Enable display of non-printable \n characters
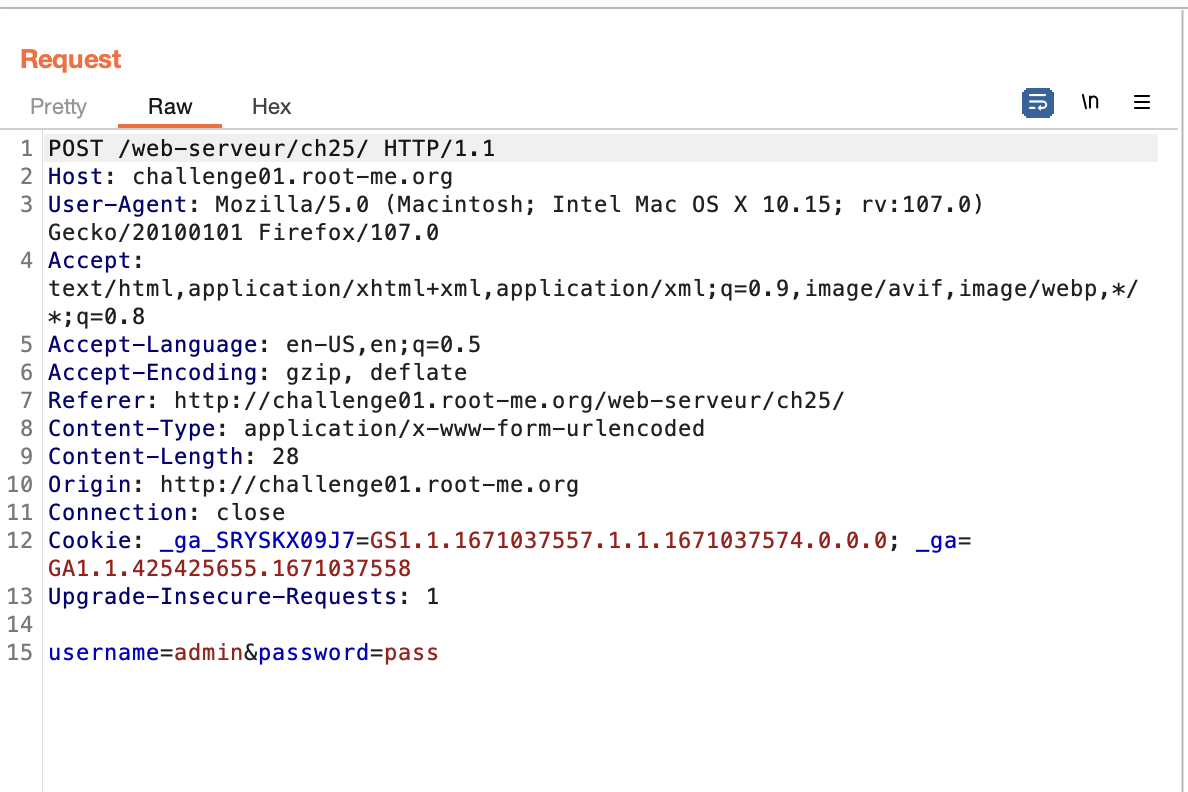 tap(1090, 101)
